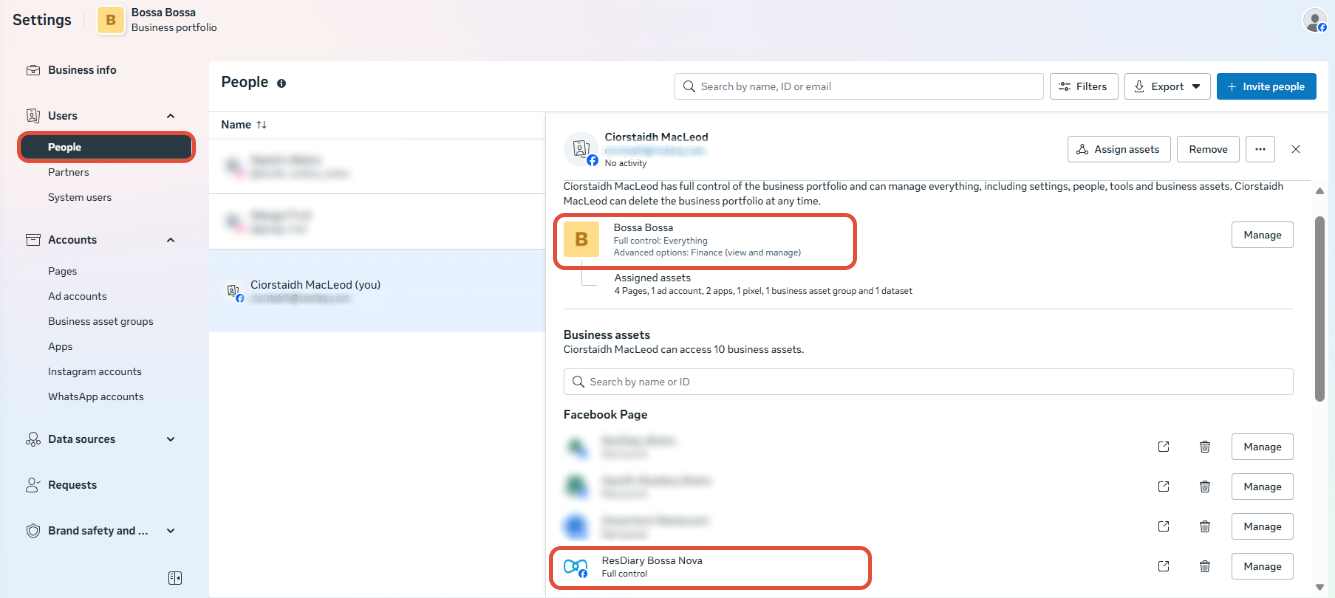Focus the search by name, ID or email field

point(859,86)
